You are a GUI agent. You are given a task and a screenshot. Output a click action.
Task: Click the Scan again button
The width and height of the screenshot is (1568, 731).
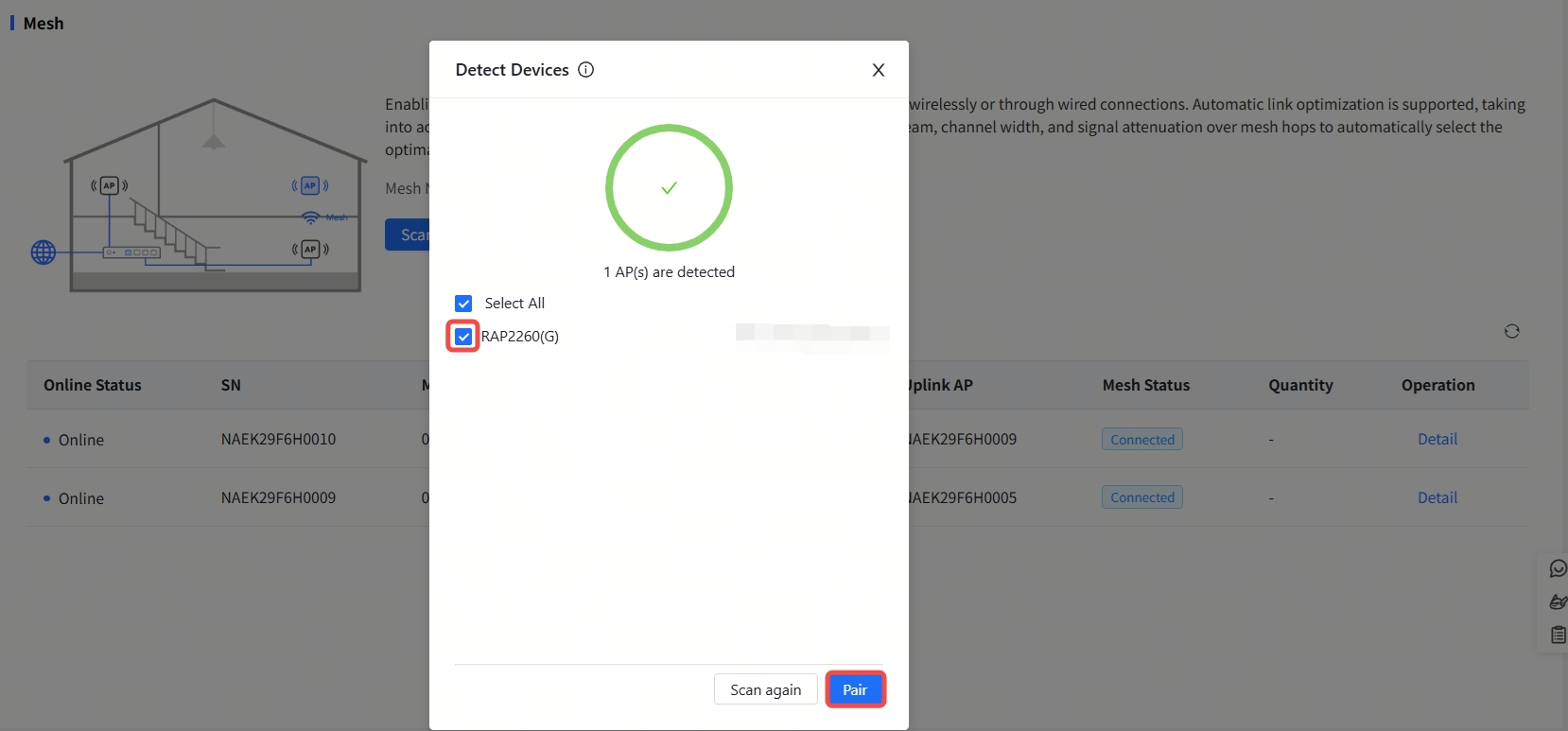click(x=765, y=689)
